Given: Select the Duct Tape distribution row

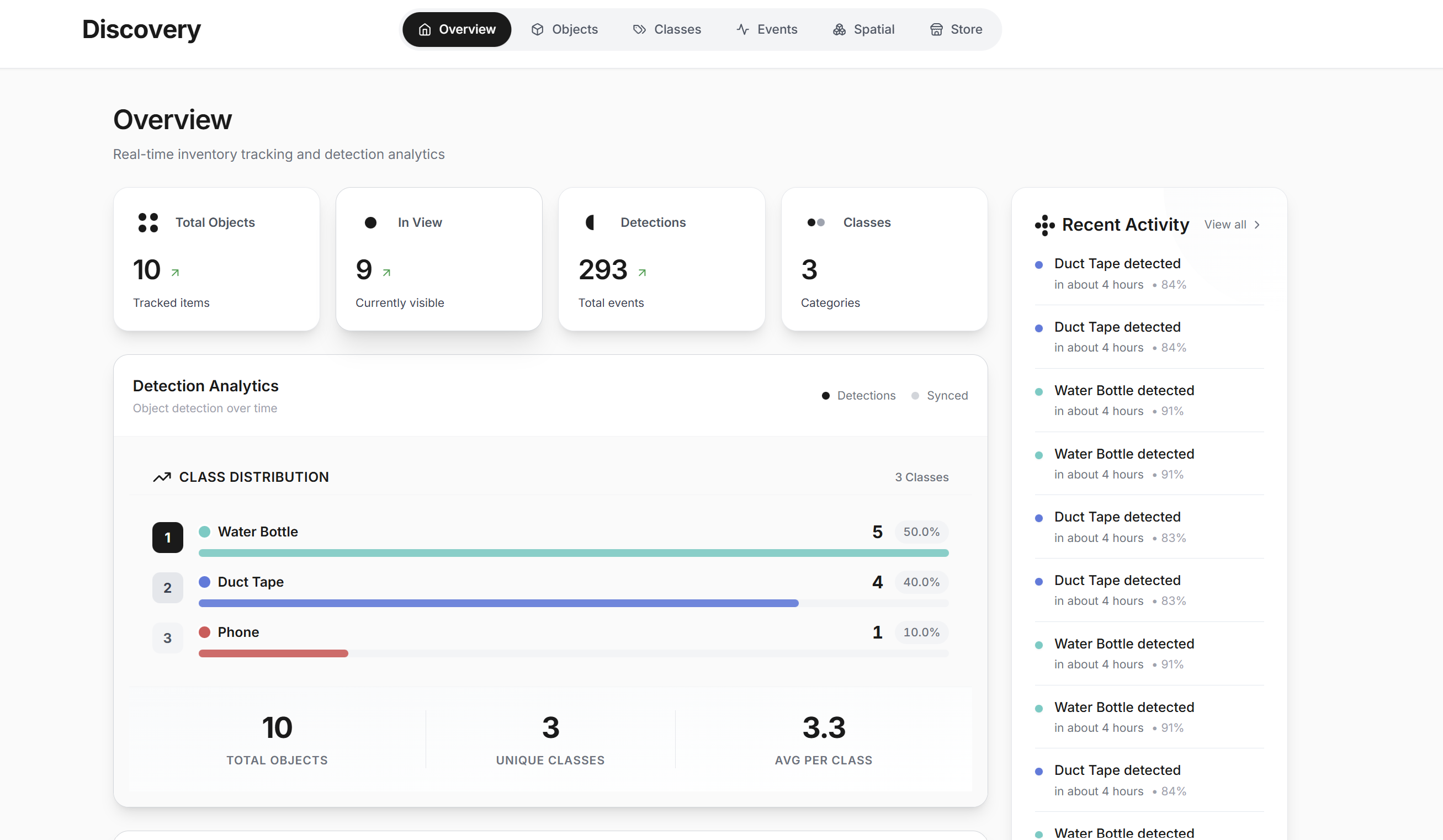Looking at the screenshot, I should [550, 587].
